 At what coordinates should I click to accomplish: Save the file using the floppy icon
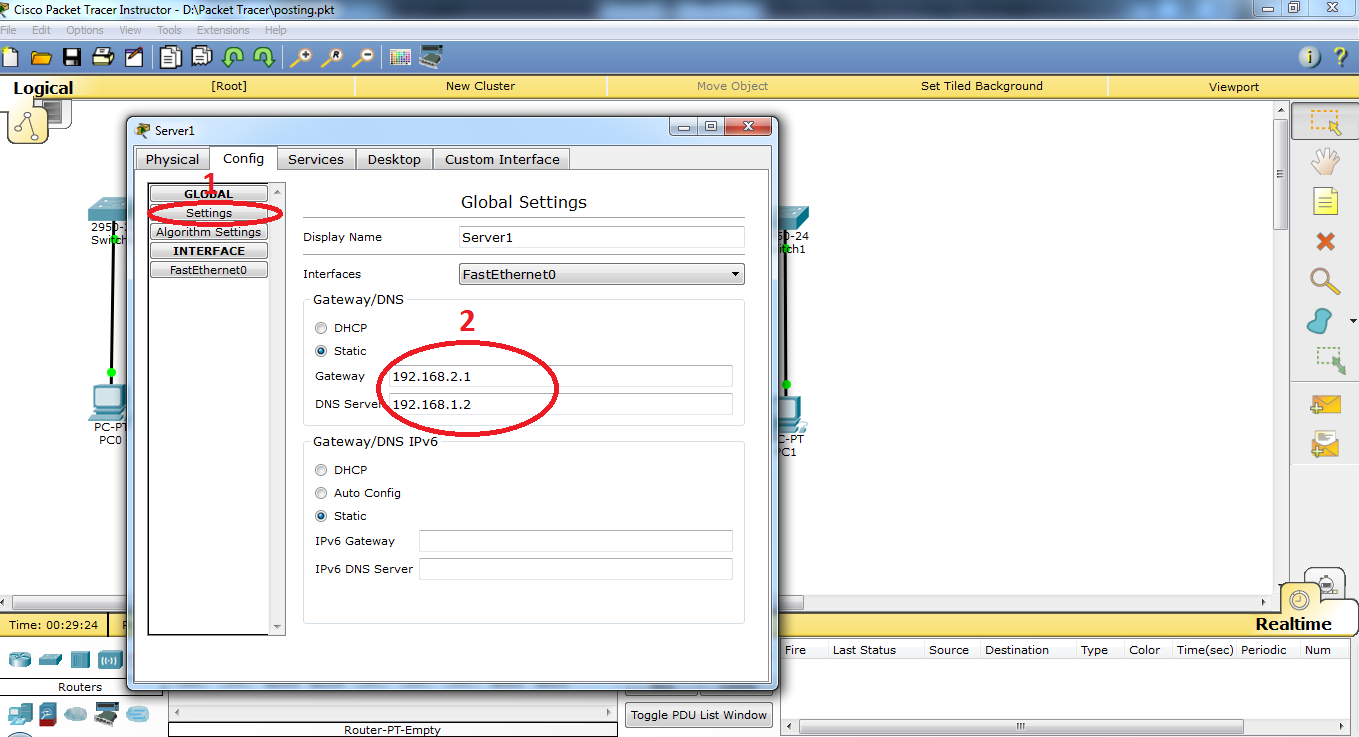click(72, 57)
